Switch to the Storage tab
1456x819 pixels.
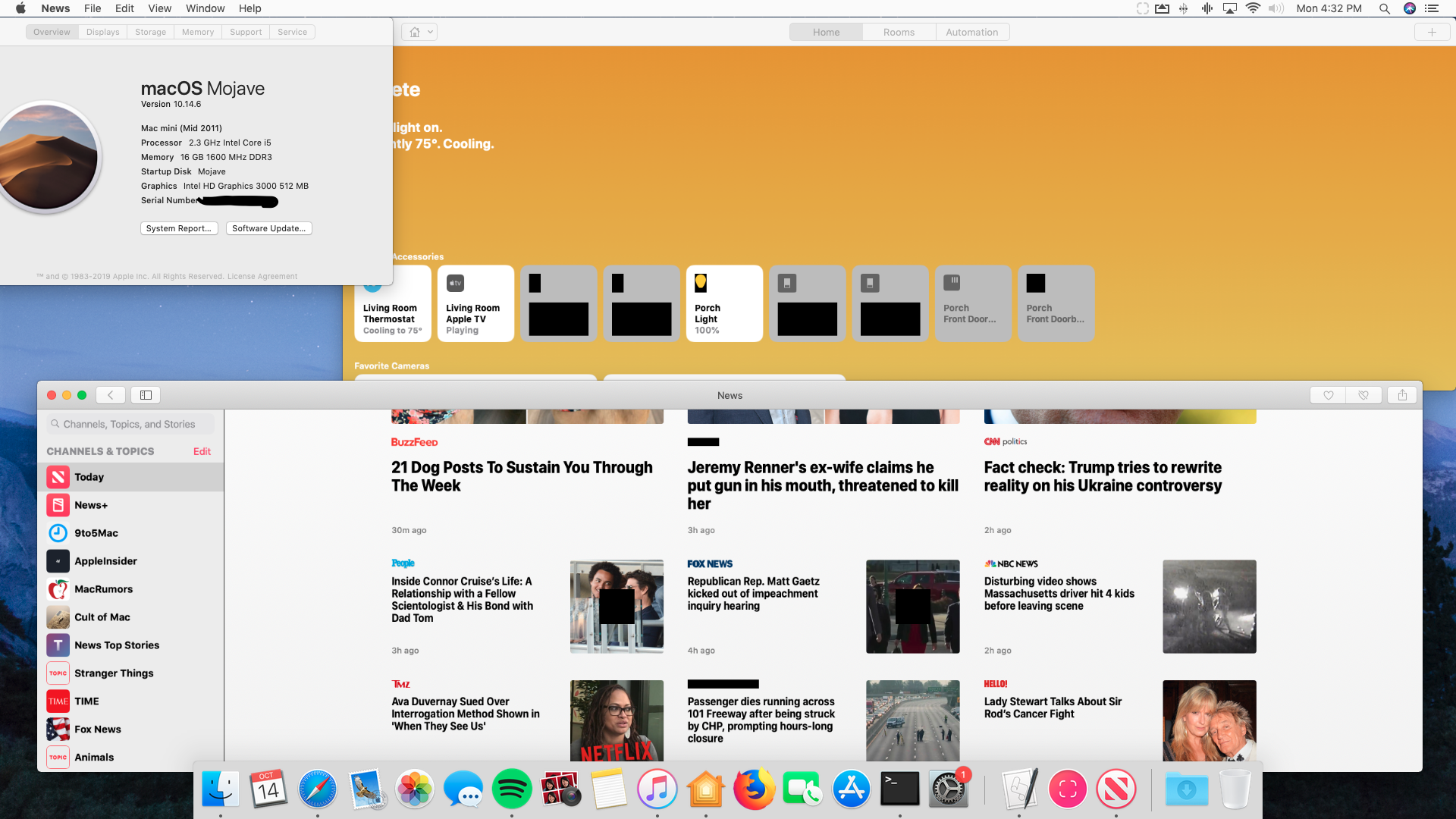(x=150, y=32)
